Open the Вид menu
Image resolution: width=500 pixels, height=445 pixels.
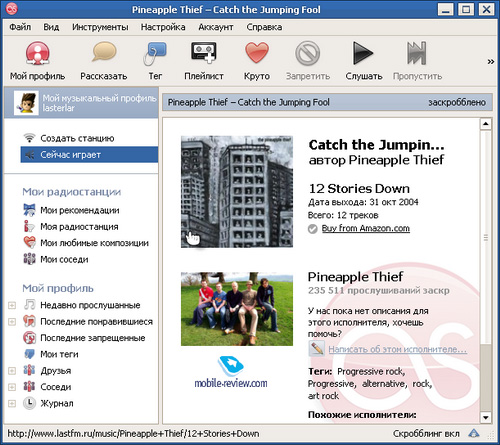(51, 27)
